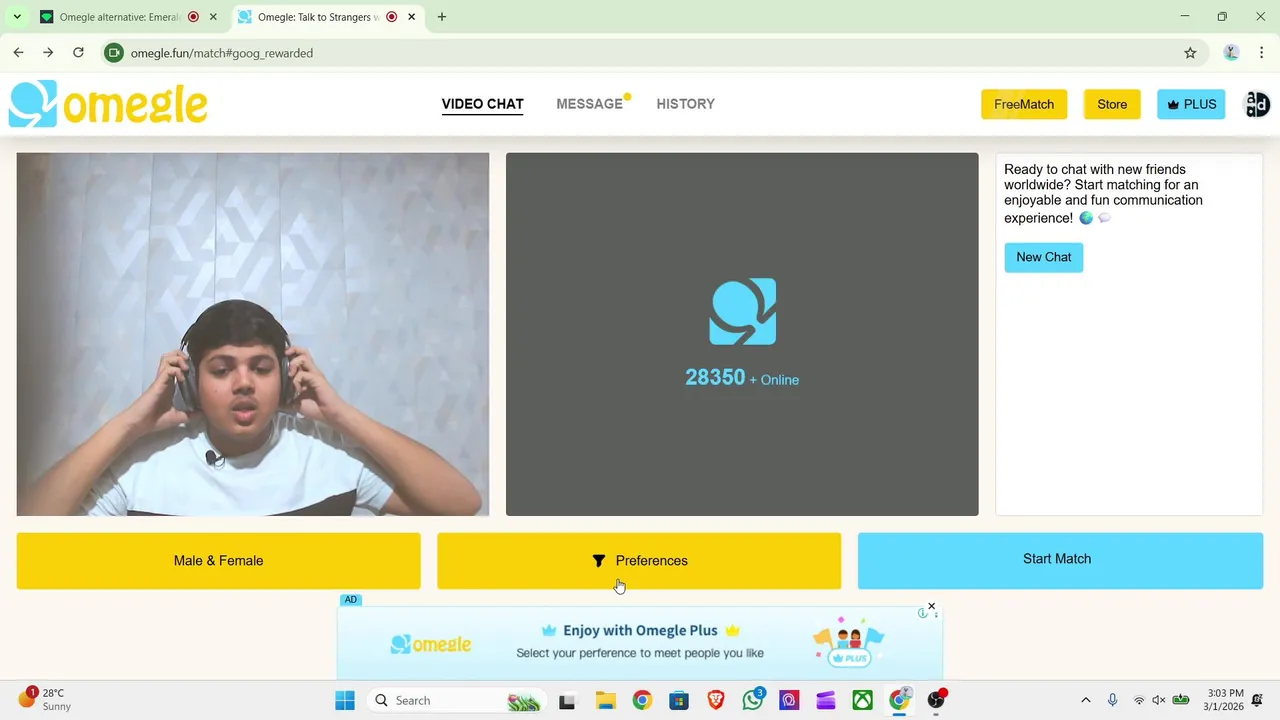Open WhatsApp from the taskbar
Viewport: 1280px width, 720px height.
(x=753, y=700)
